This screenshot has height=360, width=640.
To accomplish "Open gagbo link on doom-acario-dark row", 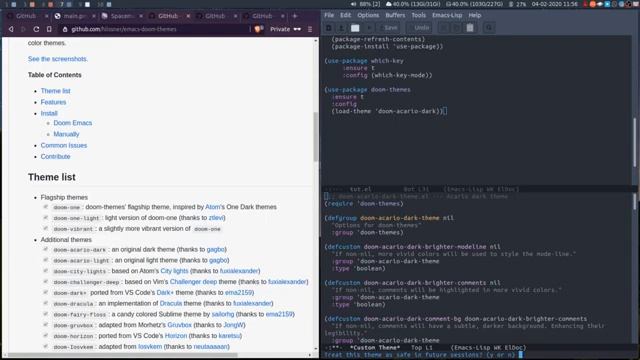I will point(216,249).
